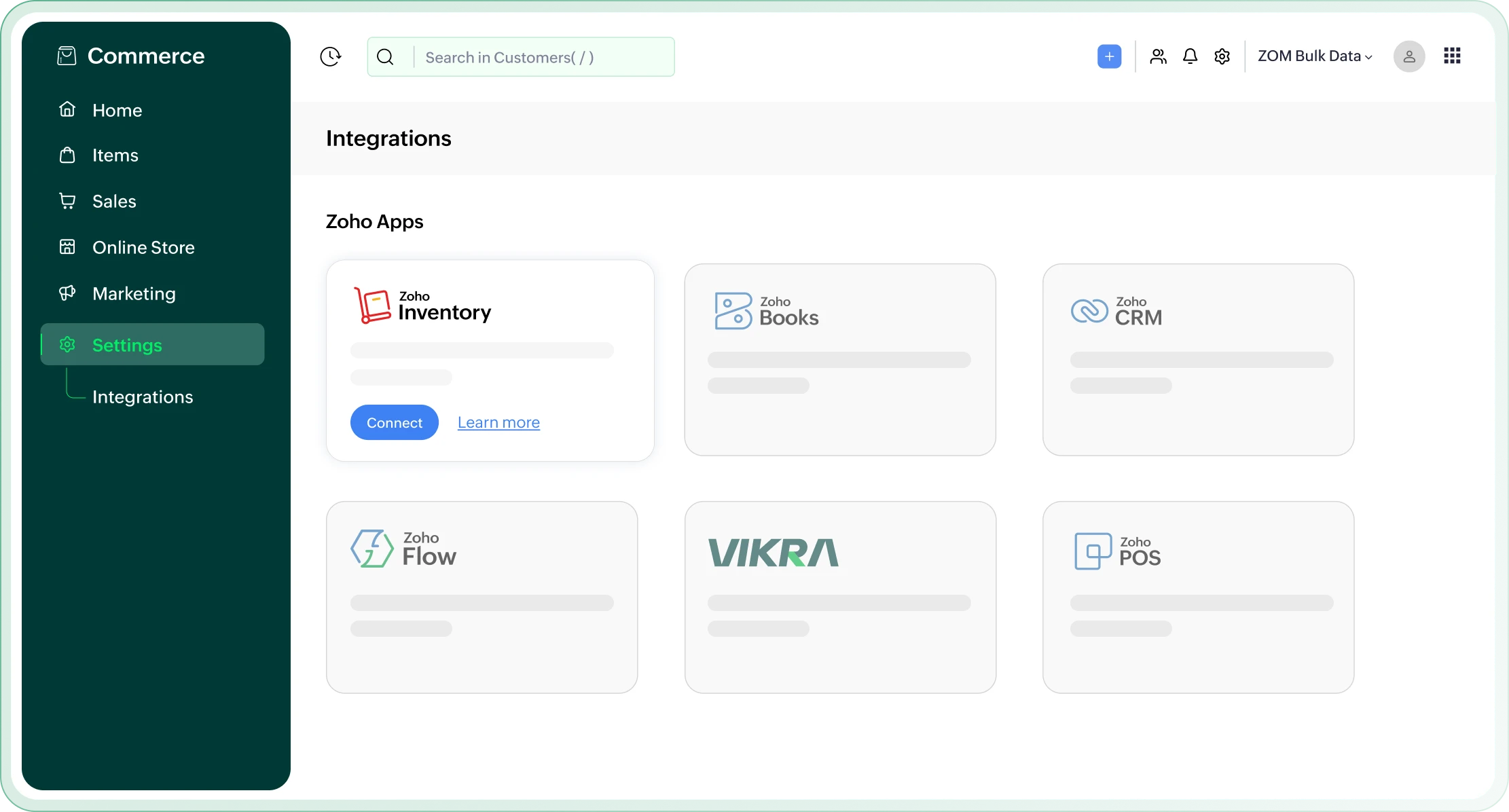Click the Settings gear icon in sidebar
The width and height of the screenshot is (1509, 812).
pos(67,344)
